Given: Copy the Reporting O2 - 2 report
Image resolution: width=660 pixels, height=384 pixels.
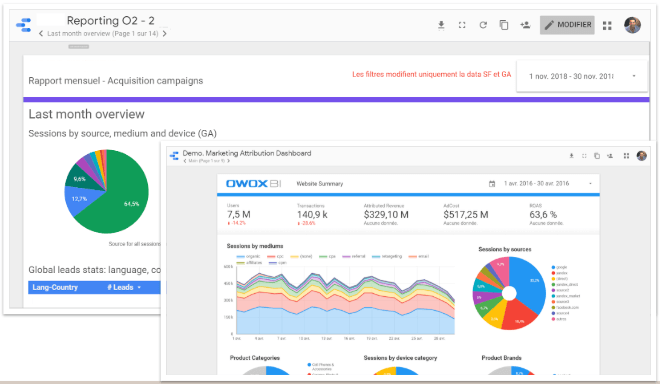Looking at the screenshot, I should pos(504,25).
